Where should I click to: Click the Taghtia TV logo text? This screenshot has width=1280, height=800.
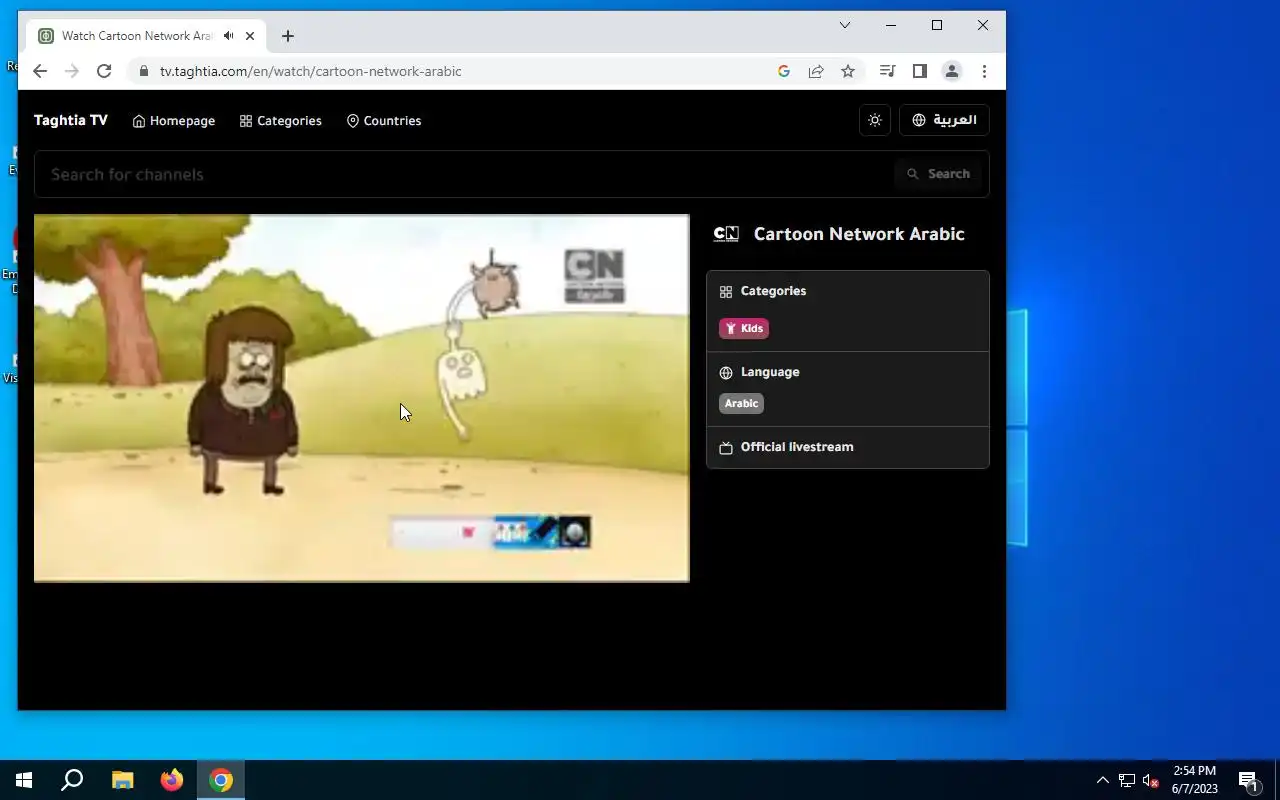[x=70, y=120]
